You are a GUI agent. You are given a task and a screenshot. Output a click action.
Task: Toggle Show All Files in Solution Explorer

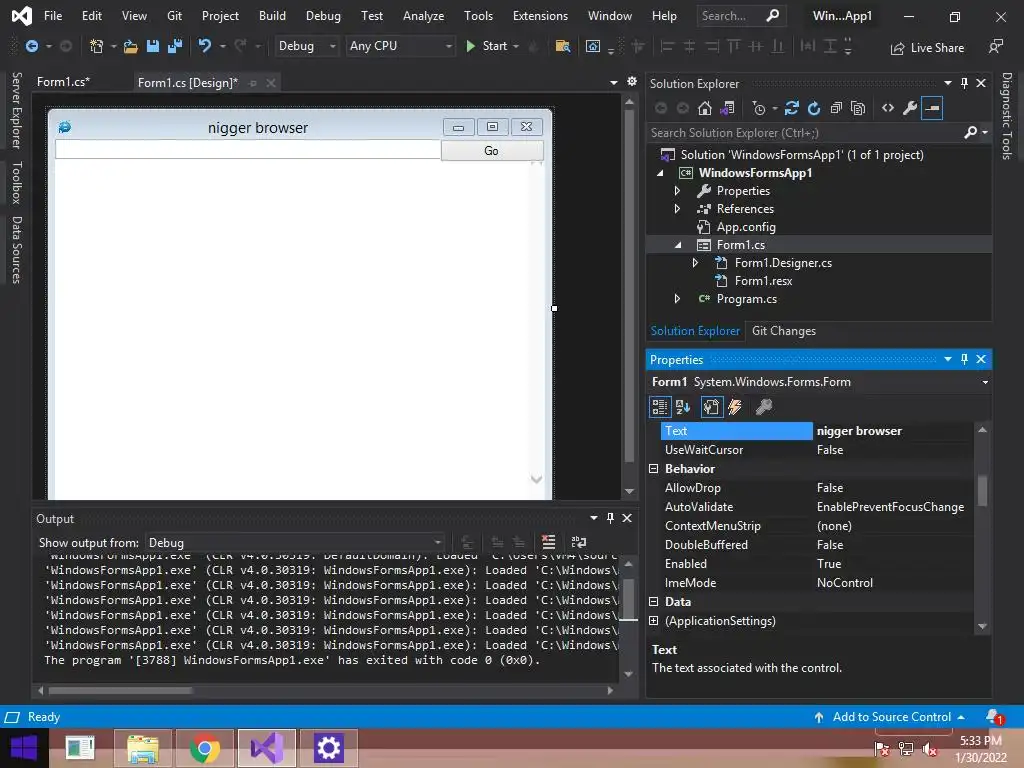pyautogui.click(x=858, y=108)
